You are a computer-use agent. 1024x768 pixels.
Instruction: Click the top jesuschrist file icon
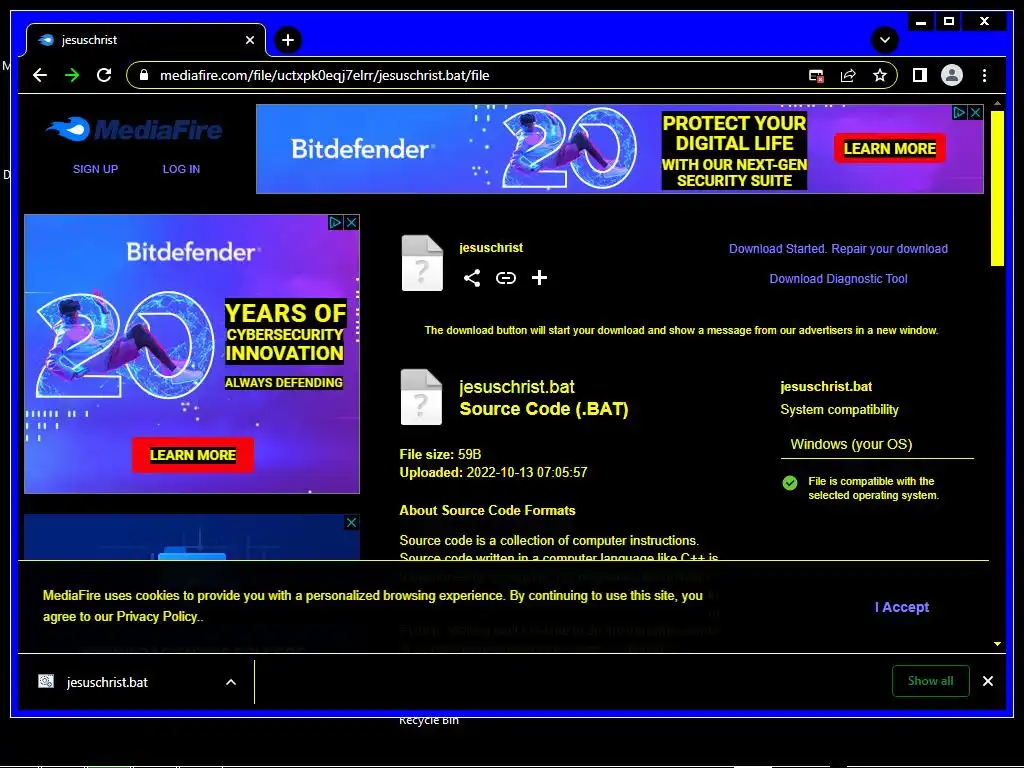click(422, 263)
